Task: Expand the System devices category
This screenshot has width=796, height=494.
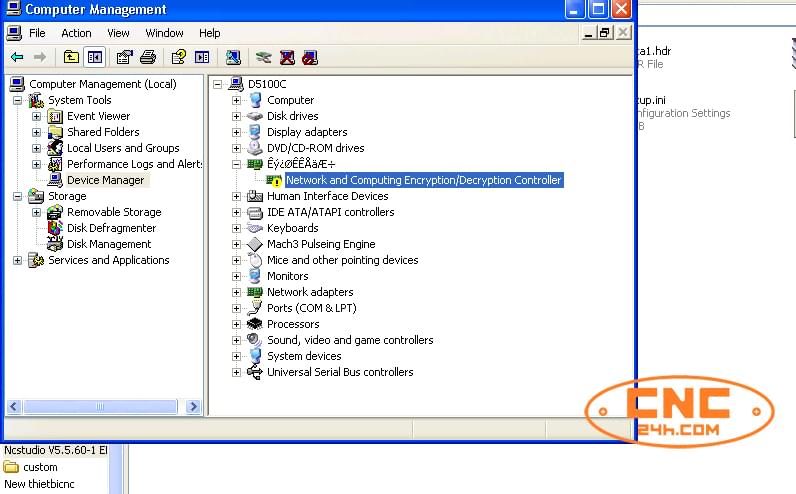Action: point(236,356)
